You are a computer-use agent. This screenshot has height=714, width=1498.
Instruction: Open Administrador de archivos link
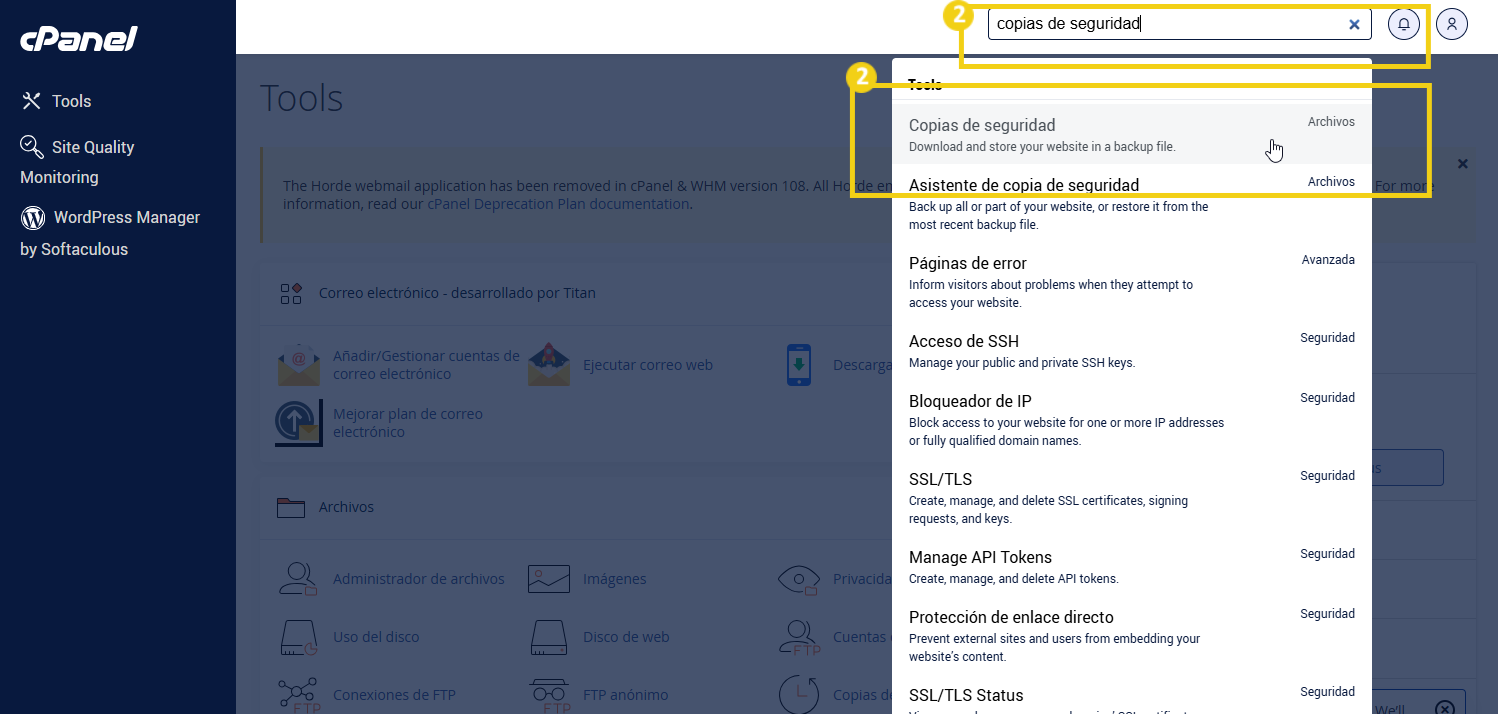point(419,579)
